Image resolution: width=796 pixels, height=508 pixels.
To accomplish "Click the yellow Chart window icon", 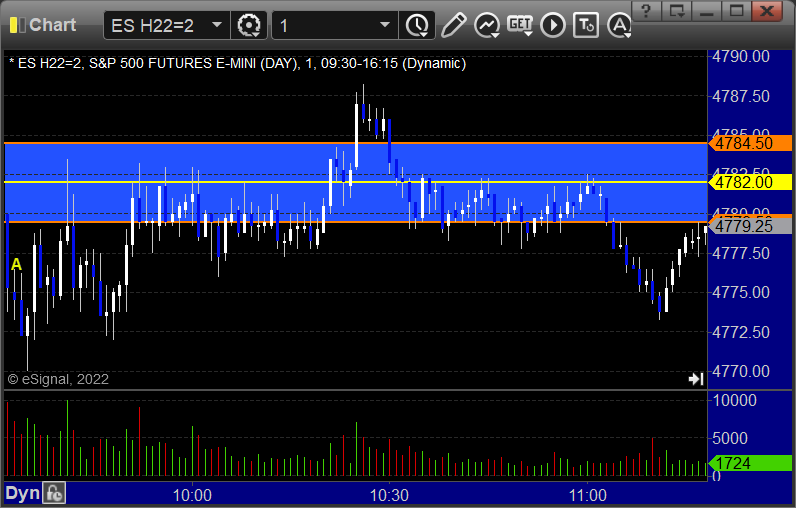I will 17,25.
